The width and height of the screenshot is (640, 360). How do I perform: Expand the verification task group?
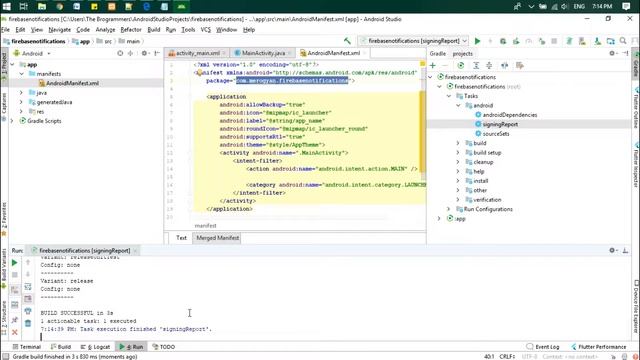[x=458, y=200]
